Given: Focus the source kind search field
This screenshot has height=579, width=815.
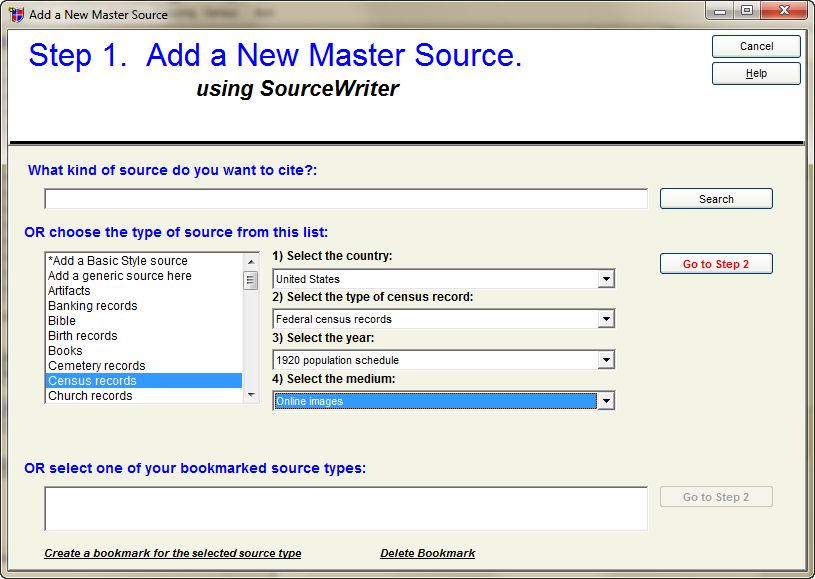Looking at the screenshot, I should (x=346, y=199).
